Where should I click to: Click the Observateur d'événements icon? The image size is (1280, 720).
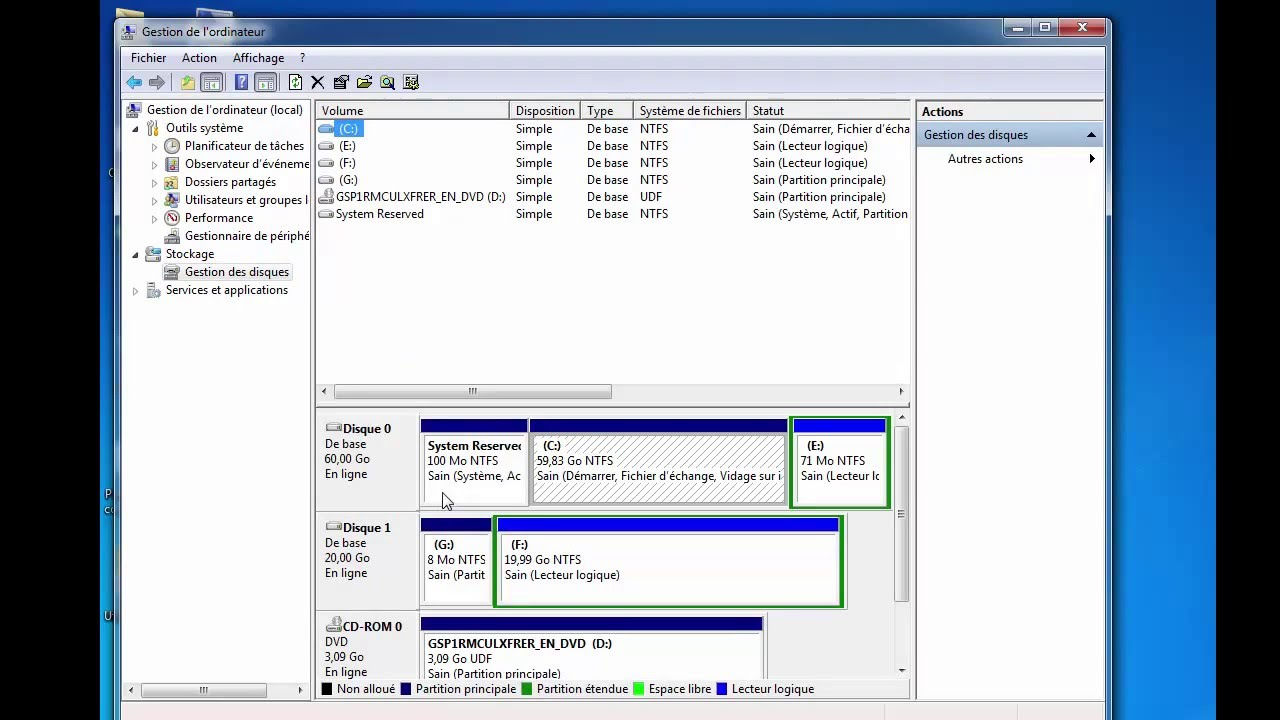172,164
